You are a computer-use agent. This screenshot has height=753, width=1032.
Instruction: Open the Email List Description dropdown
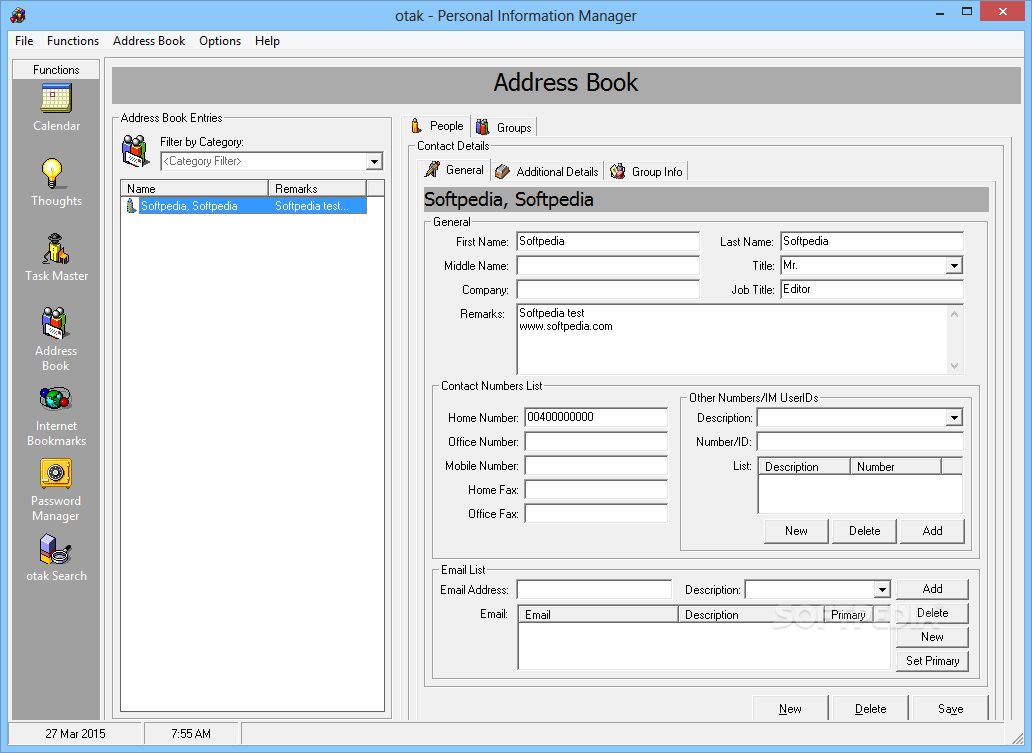(x=882, y=589)
